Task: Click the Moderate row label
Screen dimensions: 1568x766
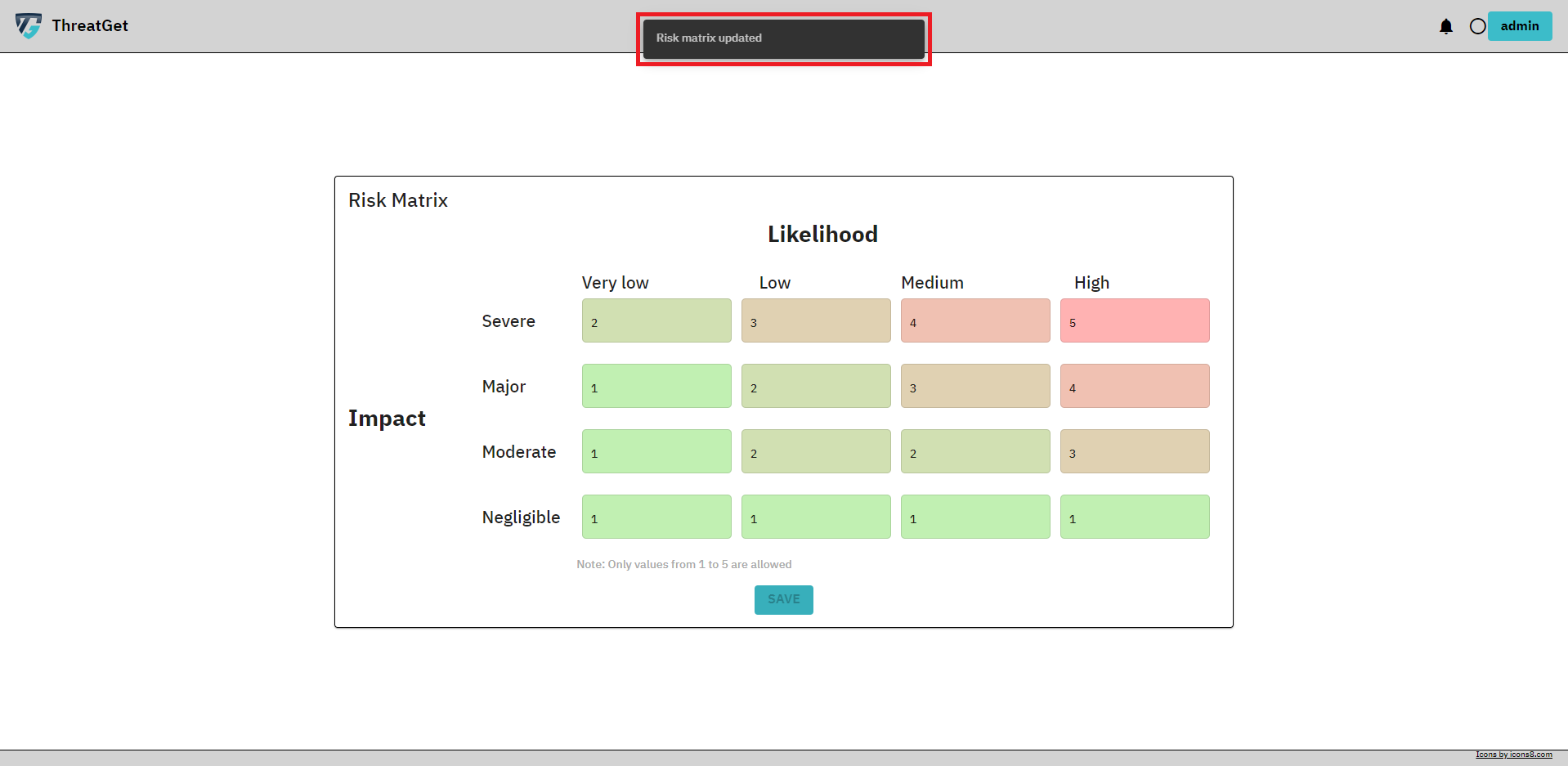Action: pyautogui.click(x=519, y=452)
